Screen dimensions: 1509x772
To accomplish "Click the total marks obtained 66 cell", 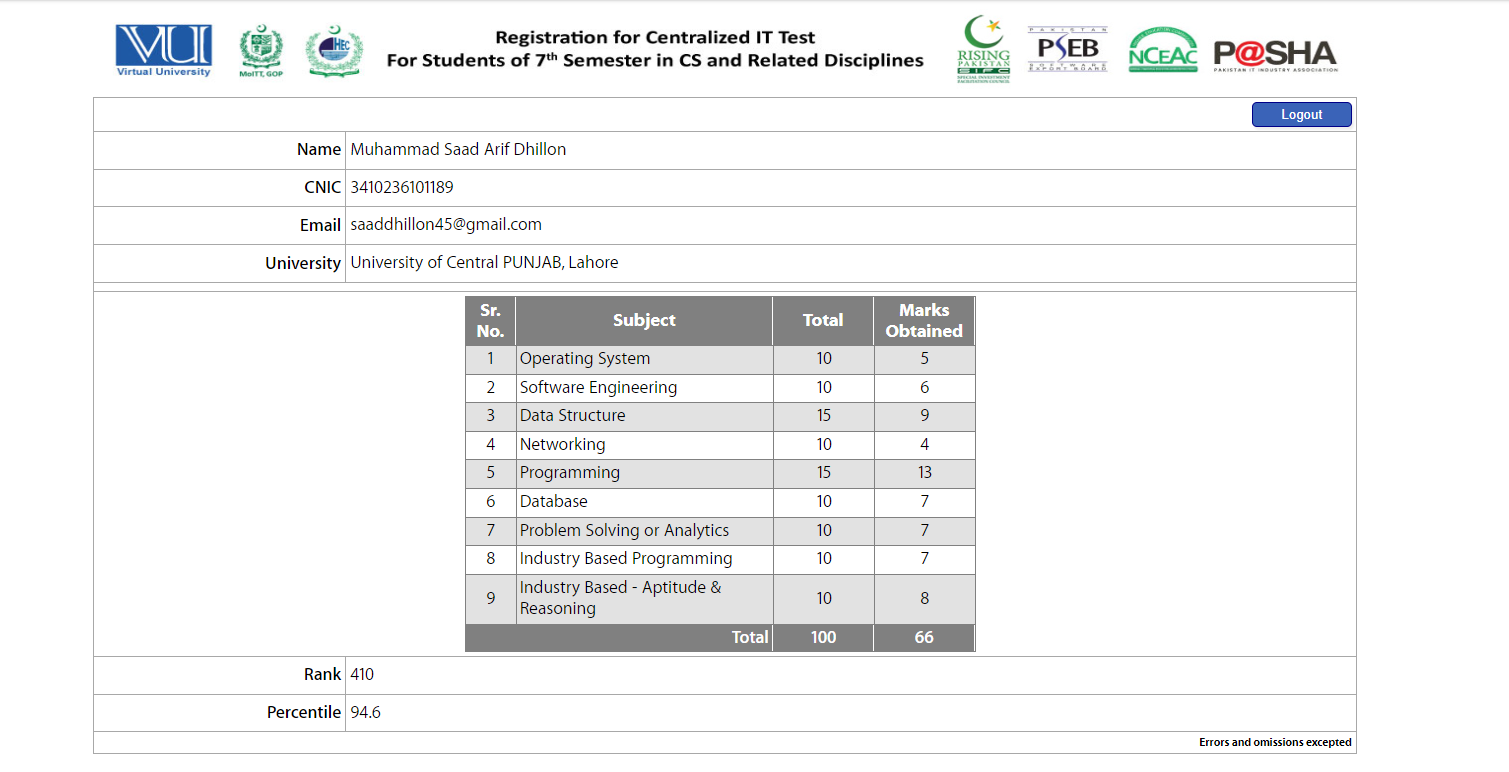I will coord(924,638).
